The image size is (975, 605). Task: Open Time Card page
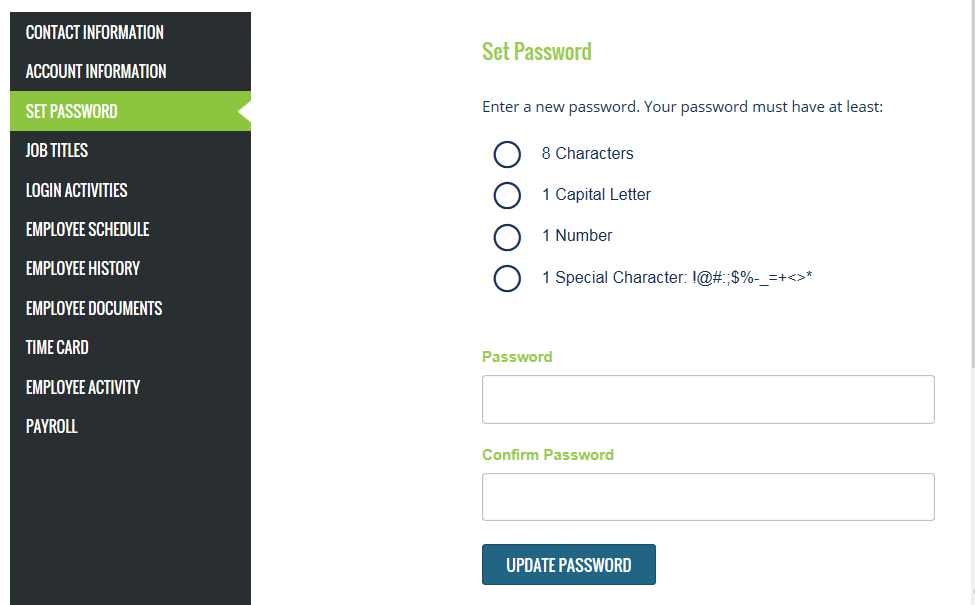[x=57, y=347]
